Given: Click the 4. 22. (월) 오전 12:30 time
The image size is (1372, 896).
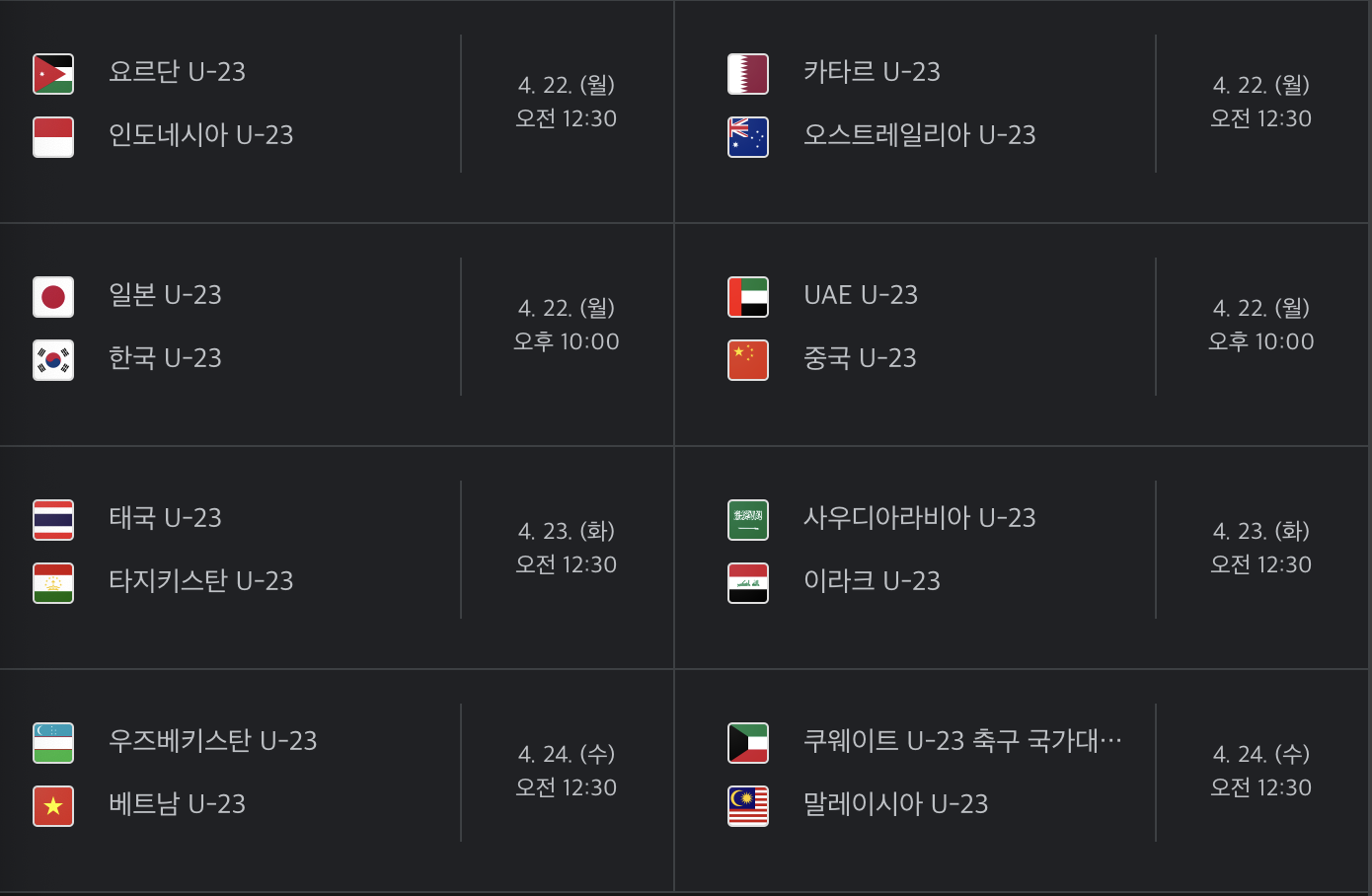Looking at the screenshot, I should [567, 102].
